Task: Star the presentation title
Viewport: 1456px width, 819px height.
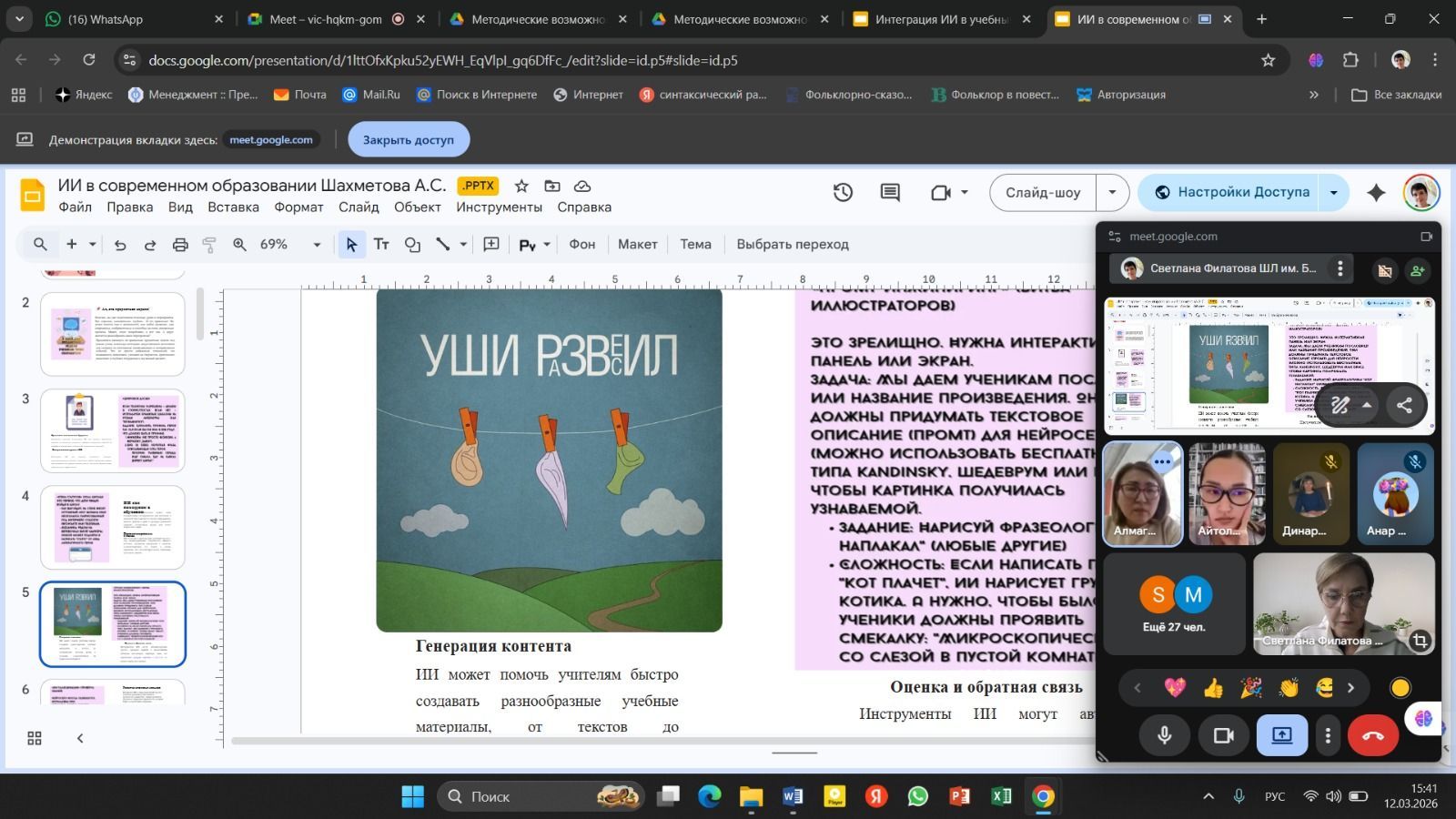Action: tap(521, 186)
